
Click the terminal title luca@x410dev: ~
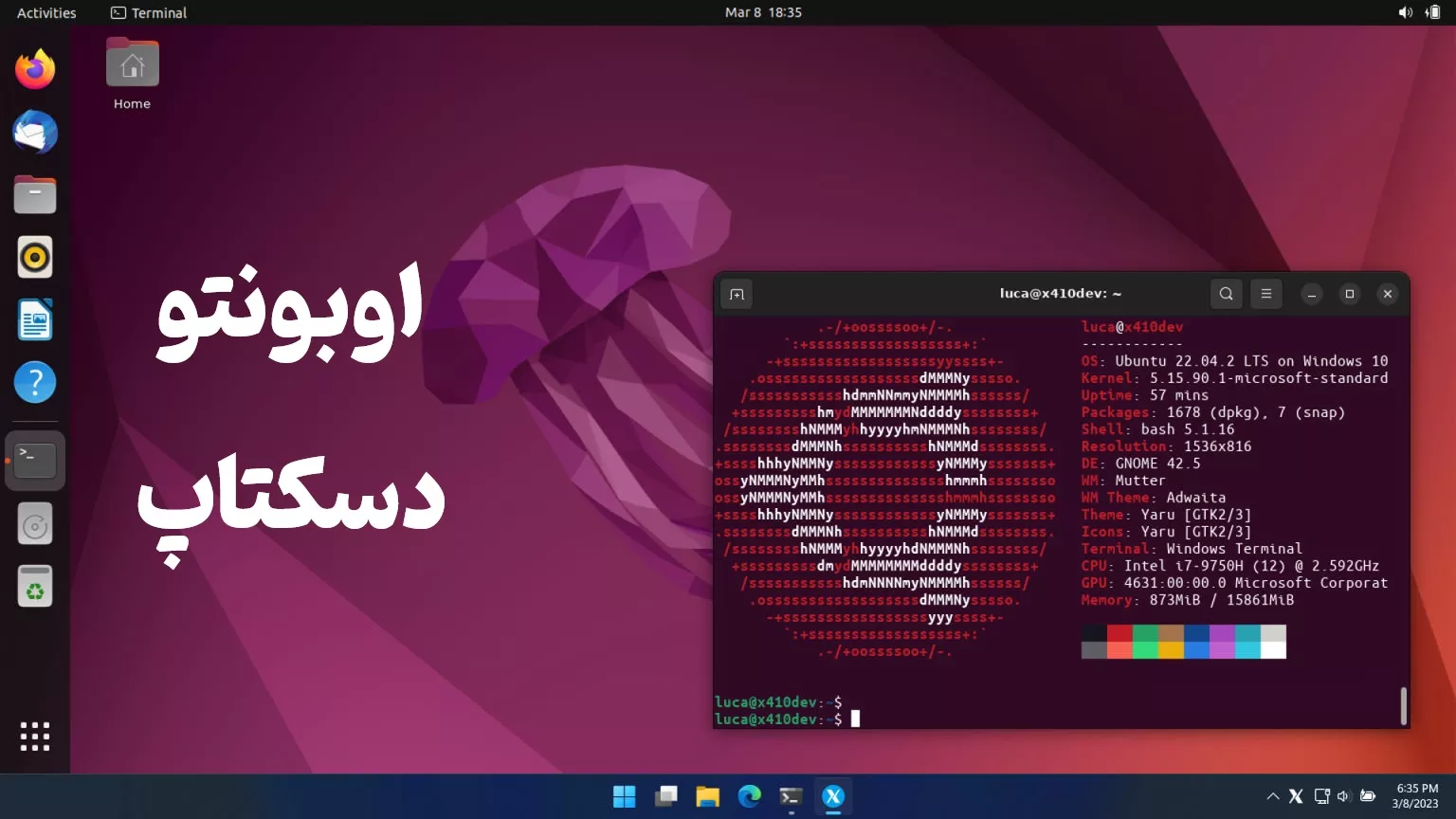click(1060, 294)
